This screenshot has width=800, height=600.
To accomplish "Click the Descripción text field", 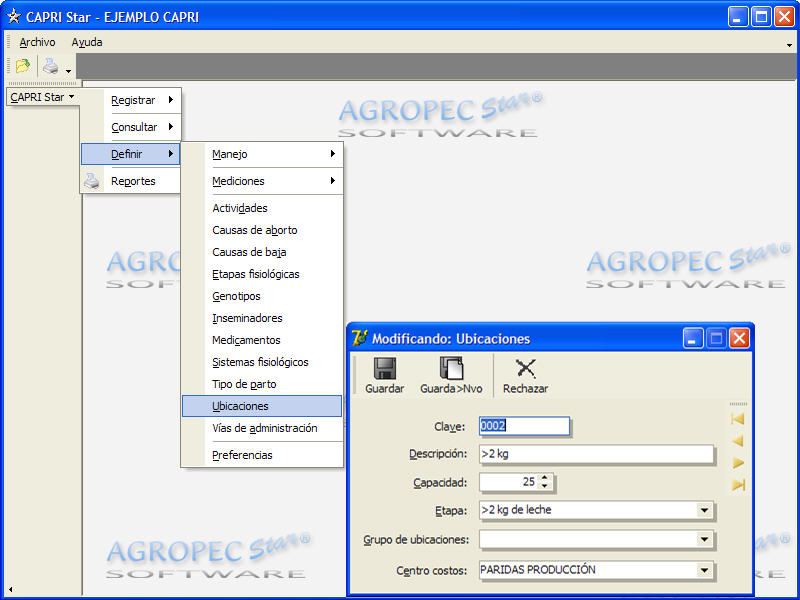I will click(596, 454).
